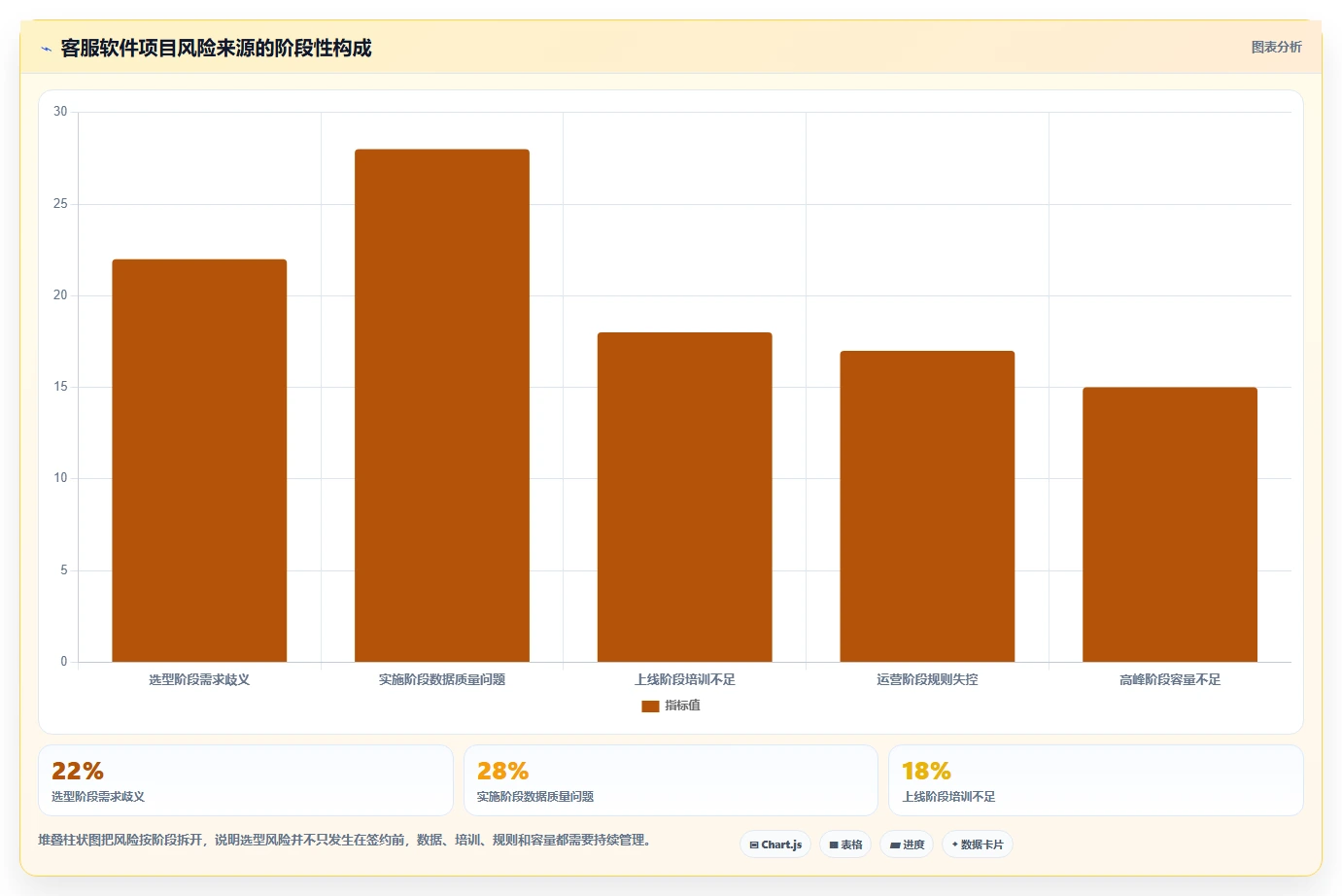Click the y-axis value 25
This screenshot has width=1342, height=896.
pyautogui.click(x=60, y=204)
